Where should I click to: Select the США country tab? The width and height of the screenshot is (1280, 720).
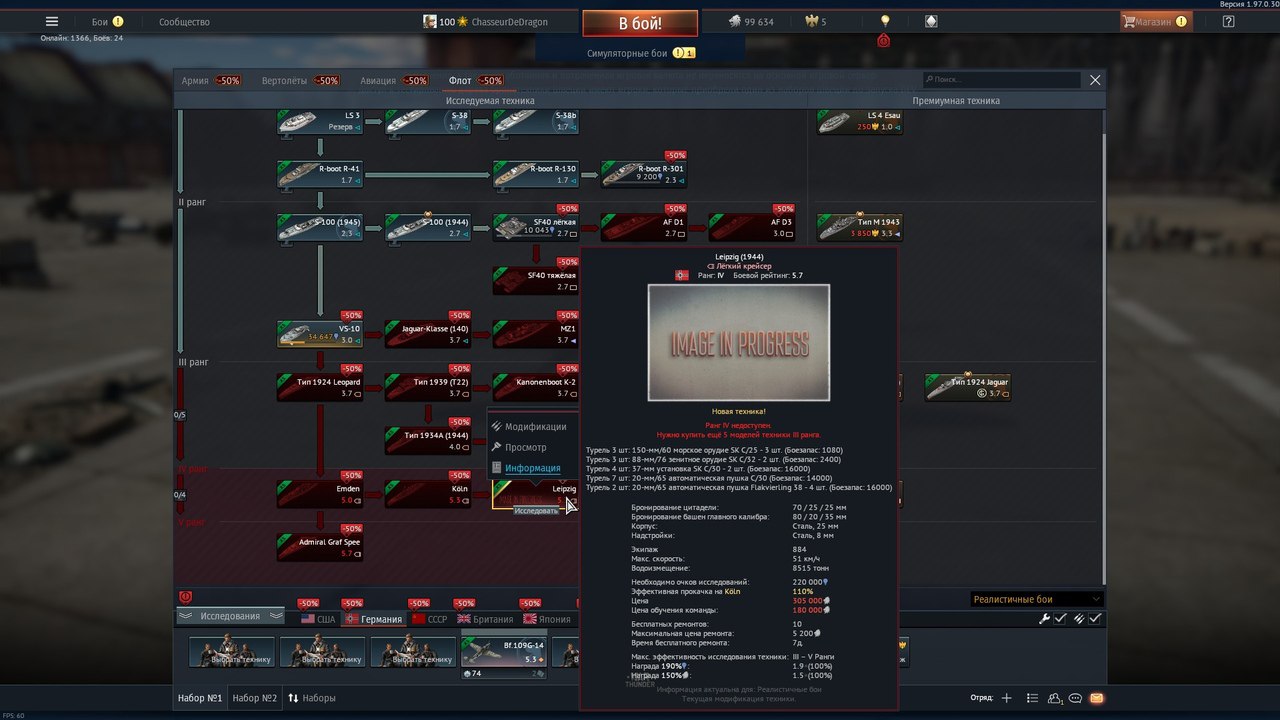coord(320,619)
